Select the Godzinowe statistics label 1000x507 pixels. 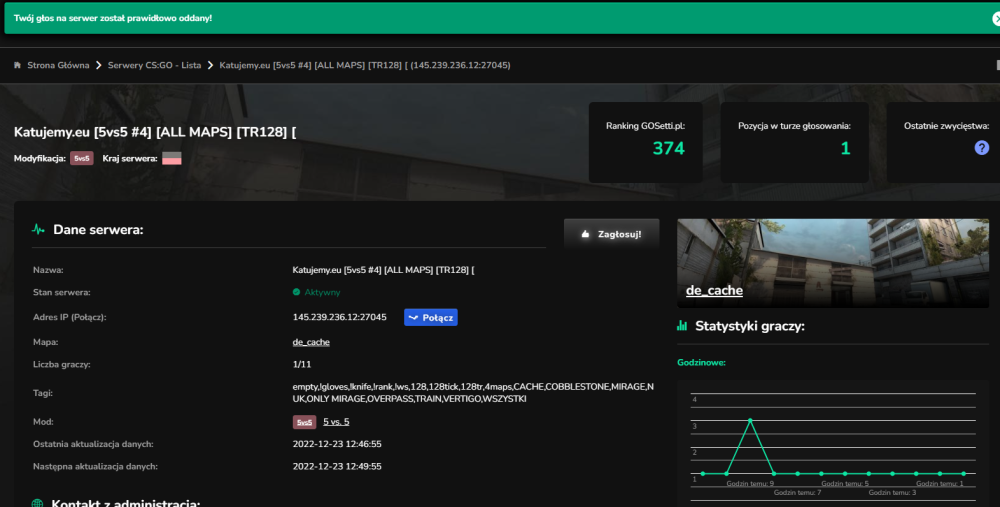coord(702,362)
